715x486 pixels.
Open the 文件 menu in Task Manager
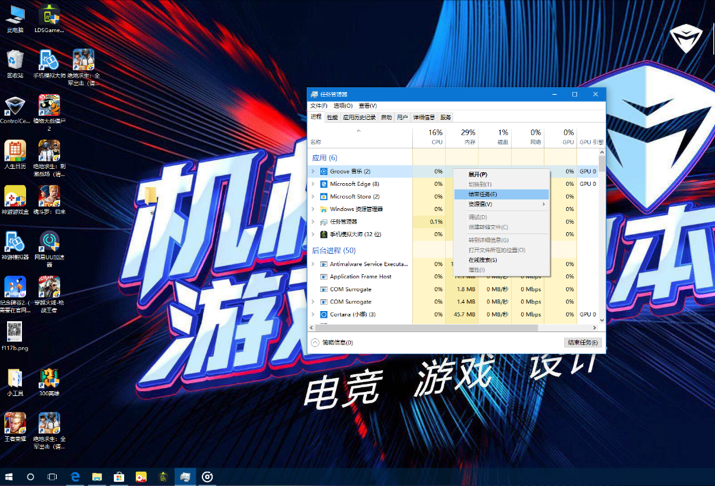coord(319,106)
